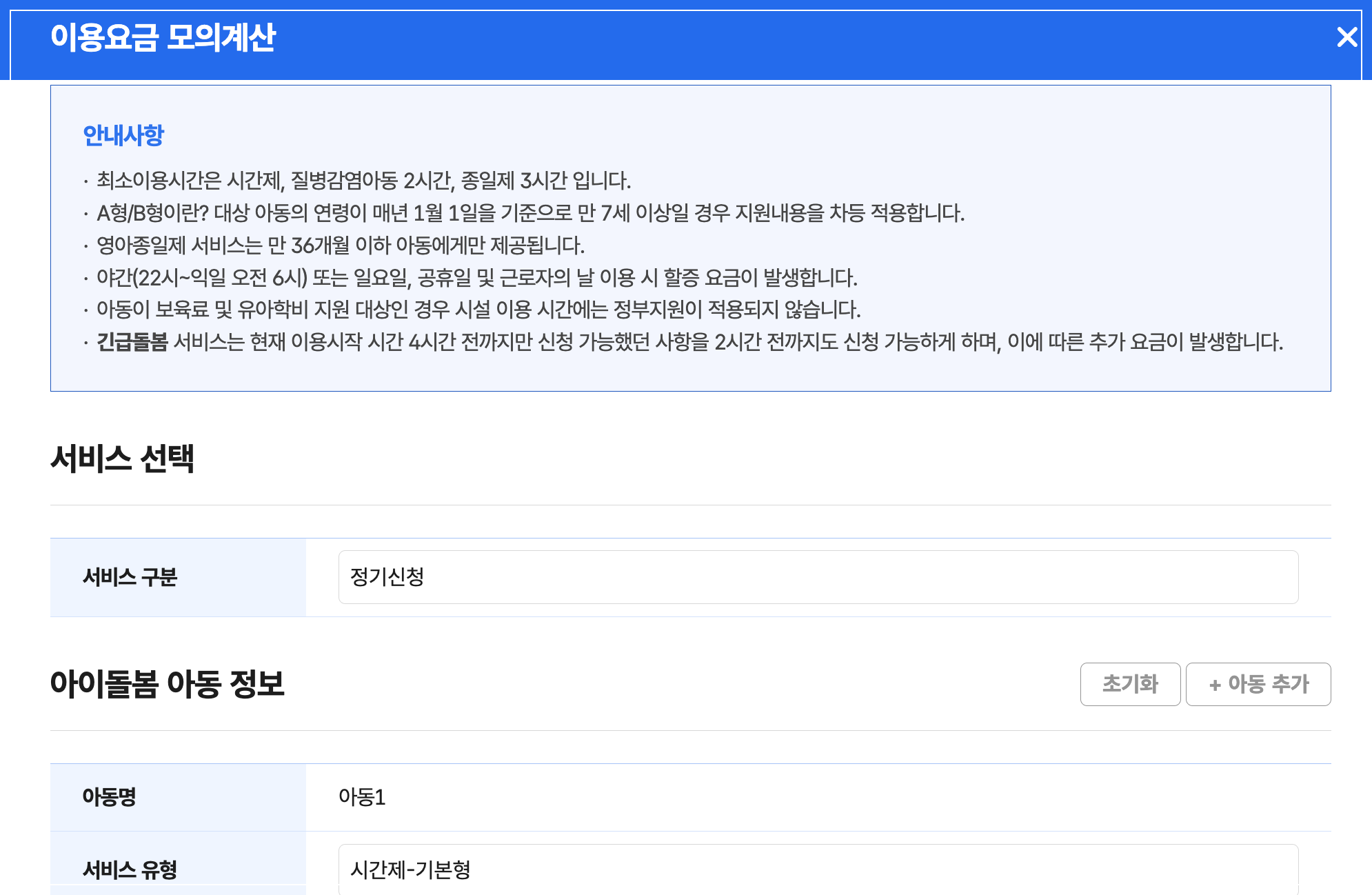1372x895 pixels.
Task: Close the 이용요금 모의계산 dialog
Action: point(1346,37)
